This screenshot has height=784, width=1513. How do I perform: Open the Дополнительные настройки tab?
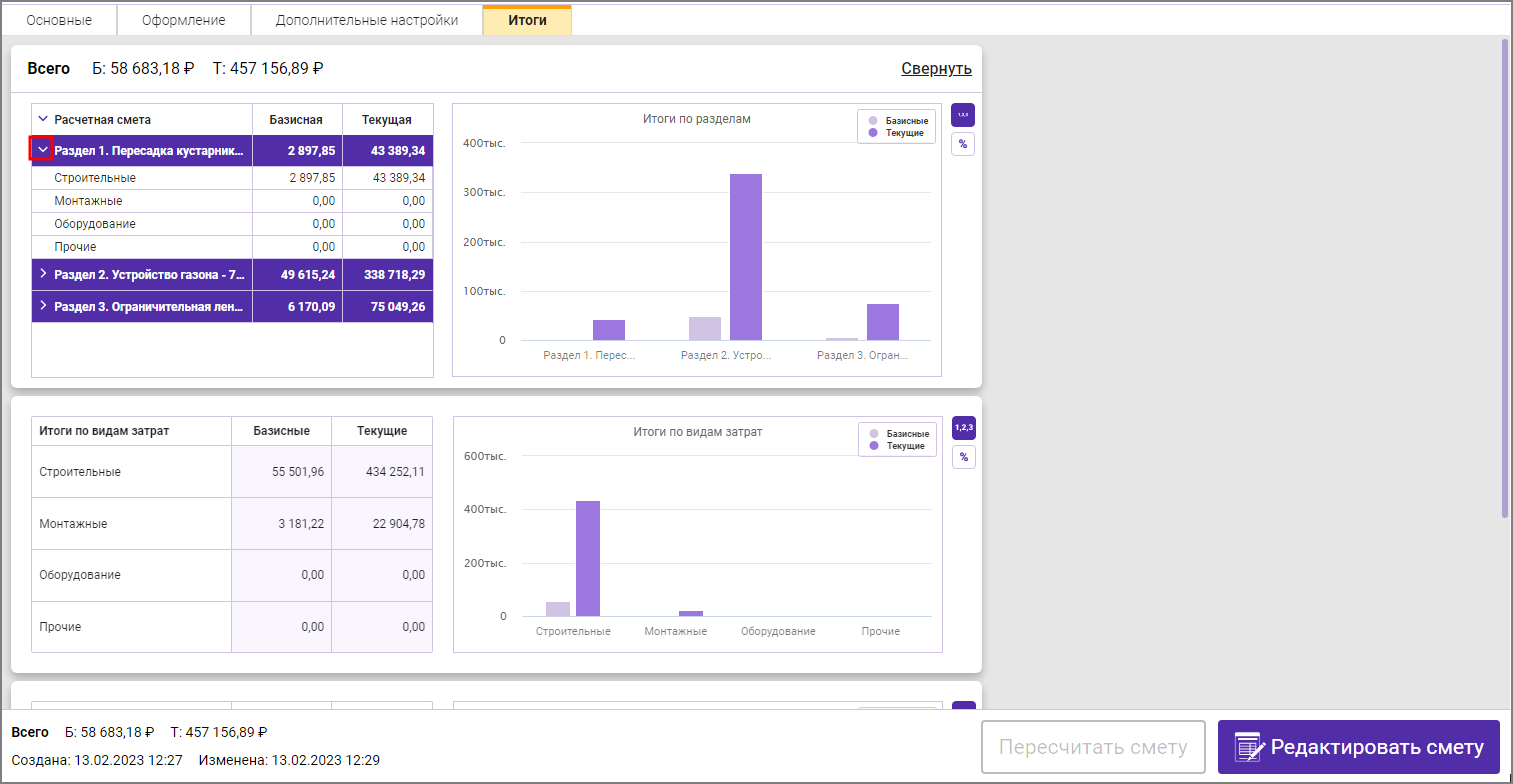[x=366, y=20]
